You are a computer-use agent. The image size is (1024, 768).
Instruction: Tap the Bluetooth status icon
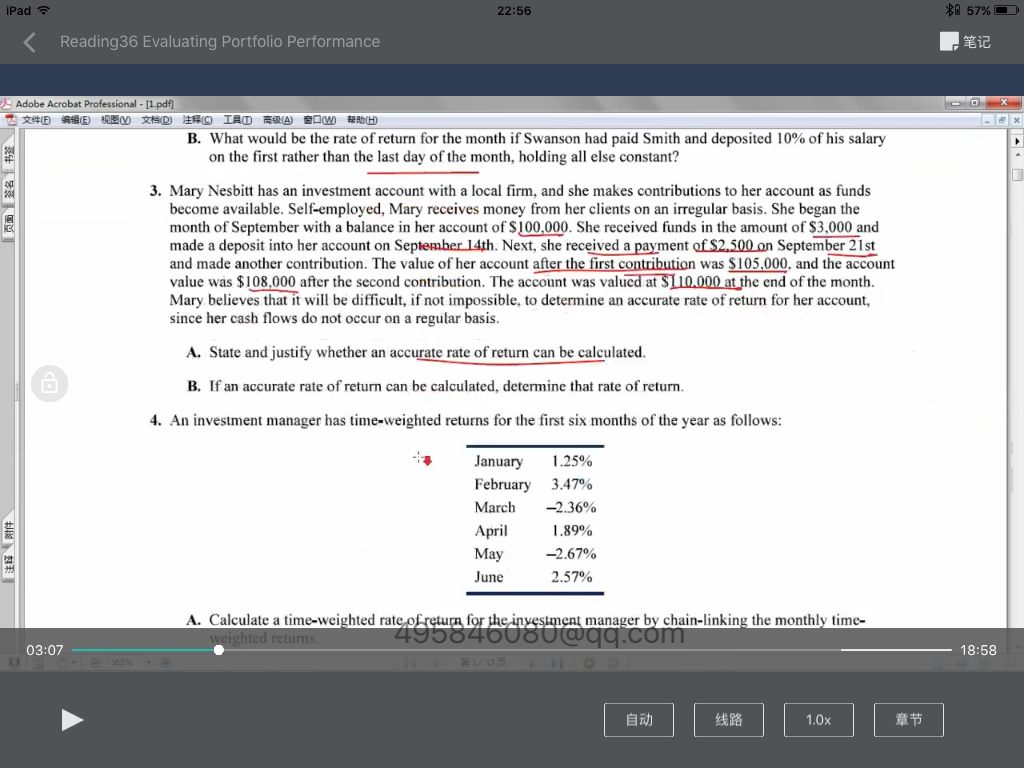coord(952,10)
